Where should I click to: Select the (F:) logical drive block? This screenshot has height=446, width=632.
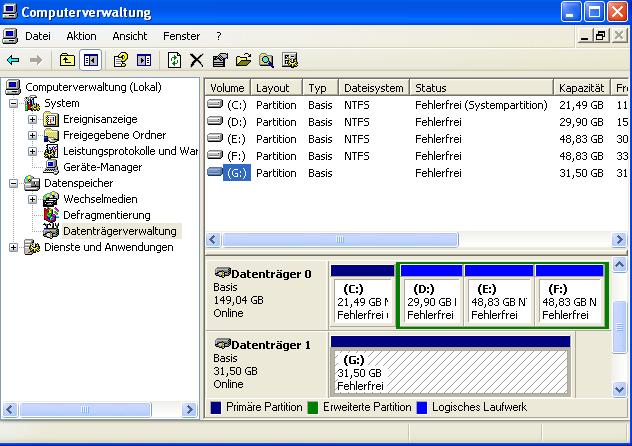coord(570,295)
